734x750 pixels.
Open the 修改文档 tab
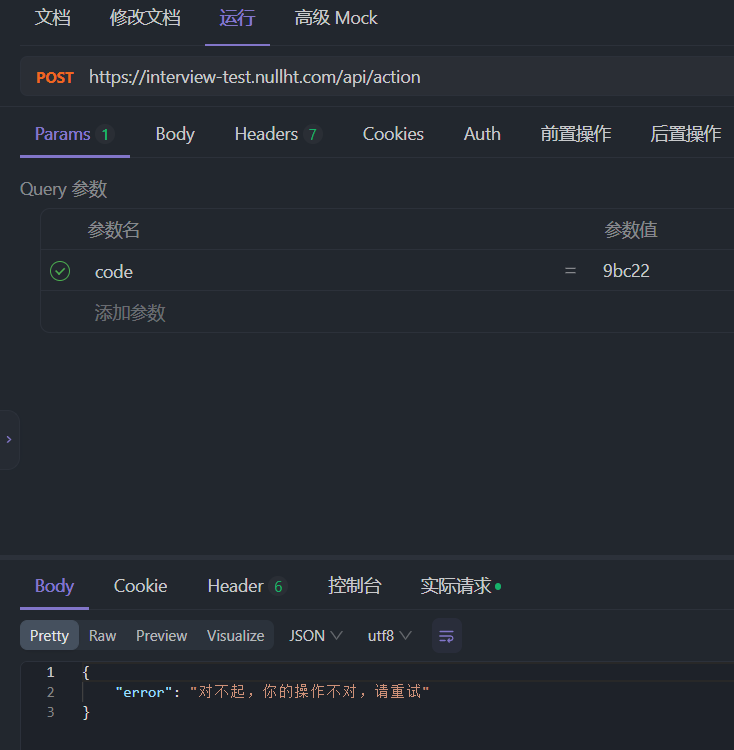145,18
